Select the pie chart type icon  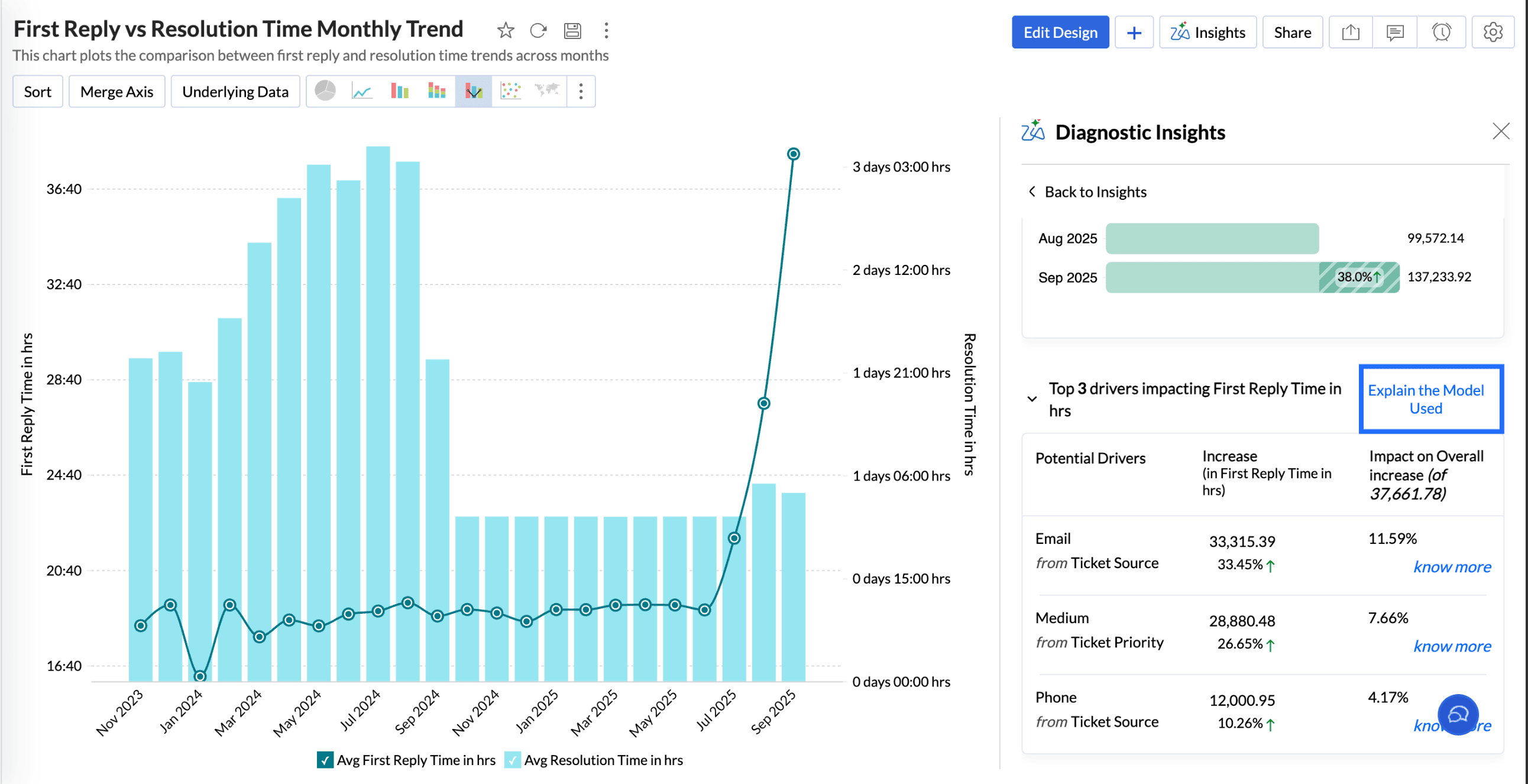(325, 90)
